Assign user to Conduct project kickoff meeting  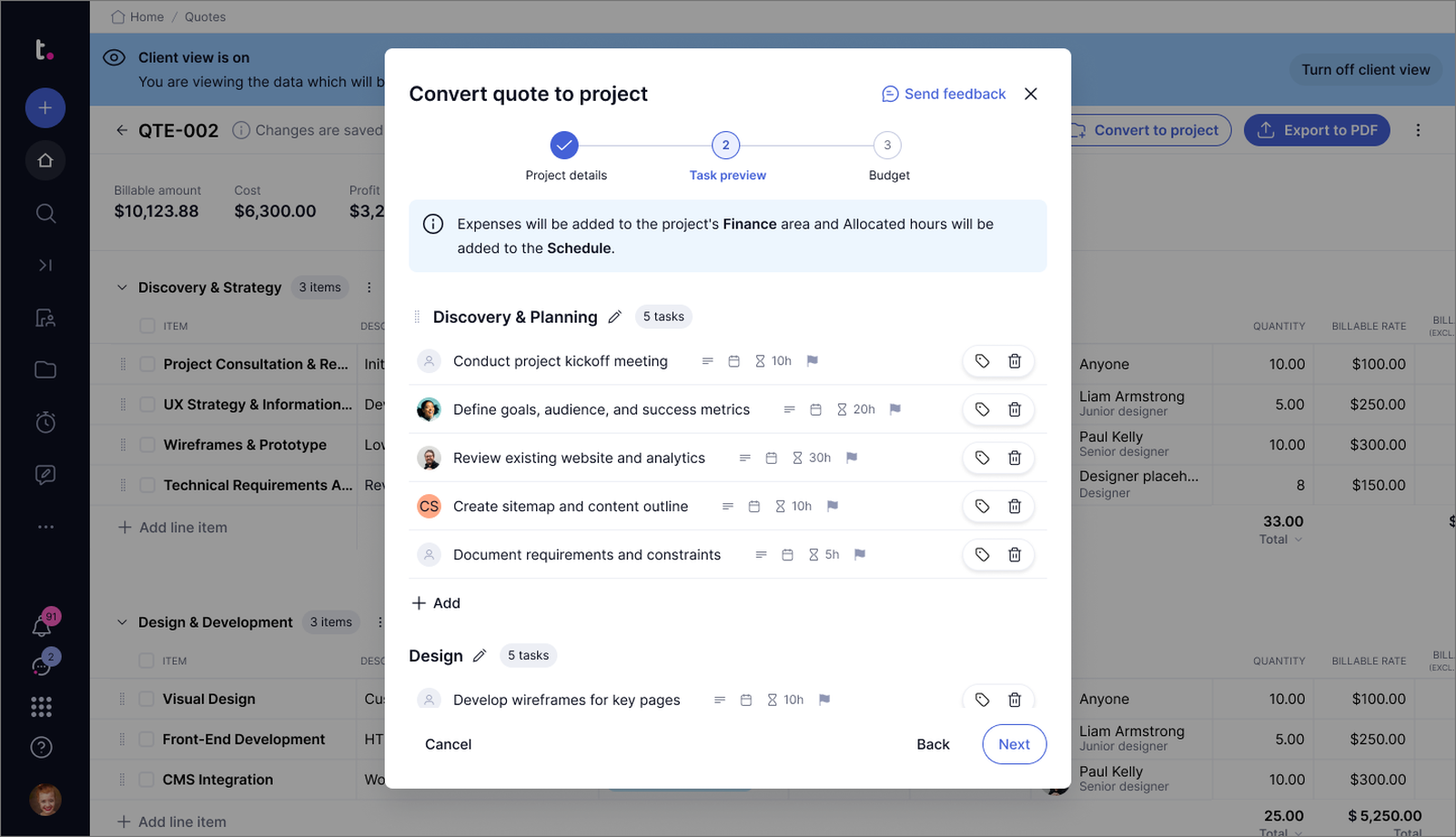pos(429,361)
